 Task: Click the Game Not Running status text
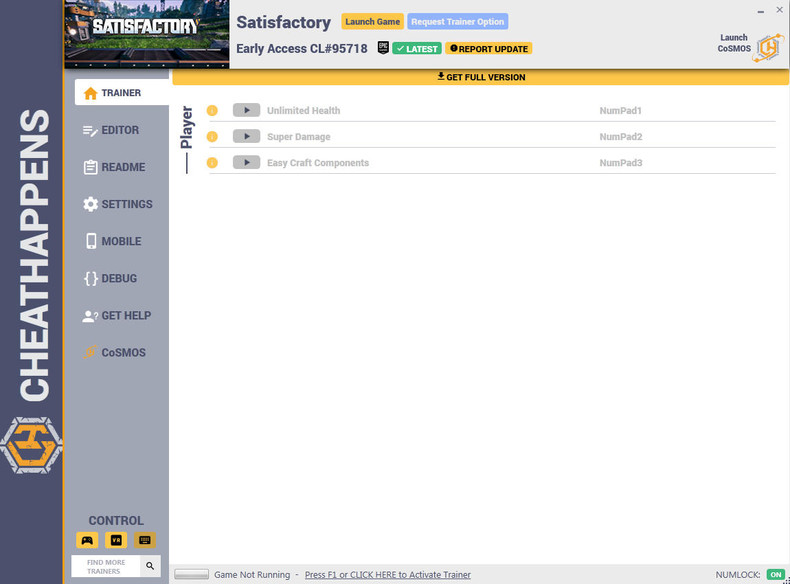point(252,574)
